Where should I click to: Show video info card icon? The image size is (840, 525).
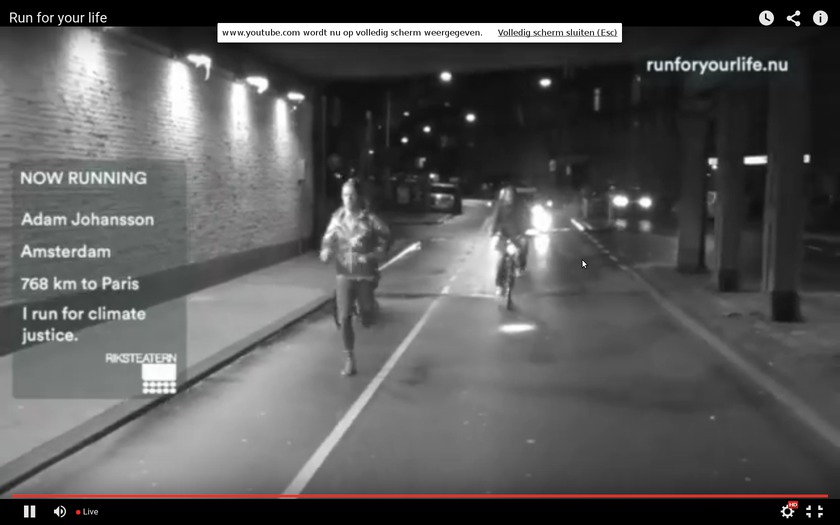820,18
